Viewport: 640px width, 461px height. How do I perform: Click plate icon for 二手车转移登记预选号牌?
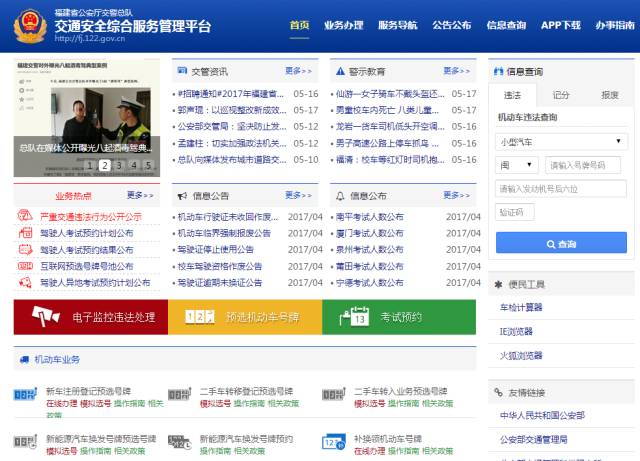[180, 394]
